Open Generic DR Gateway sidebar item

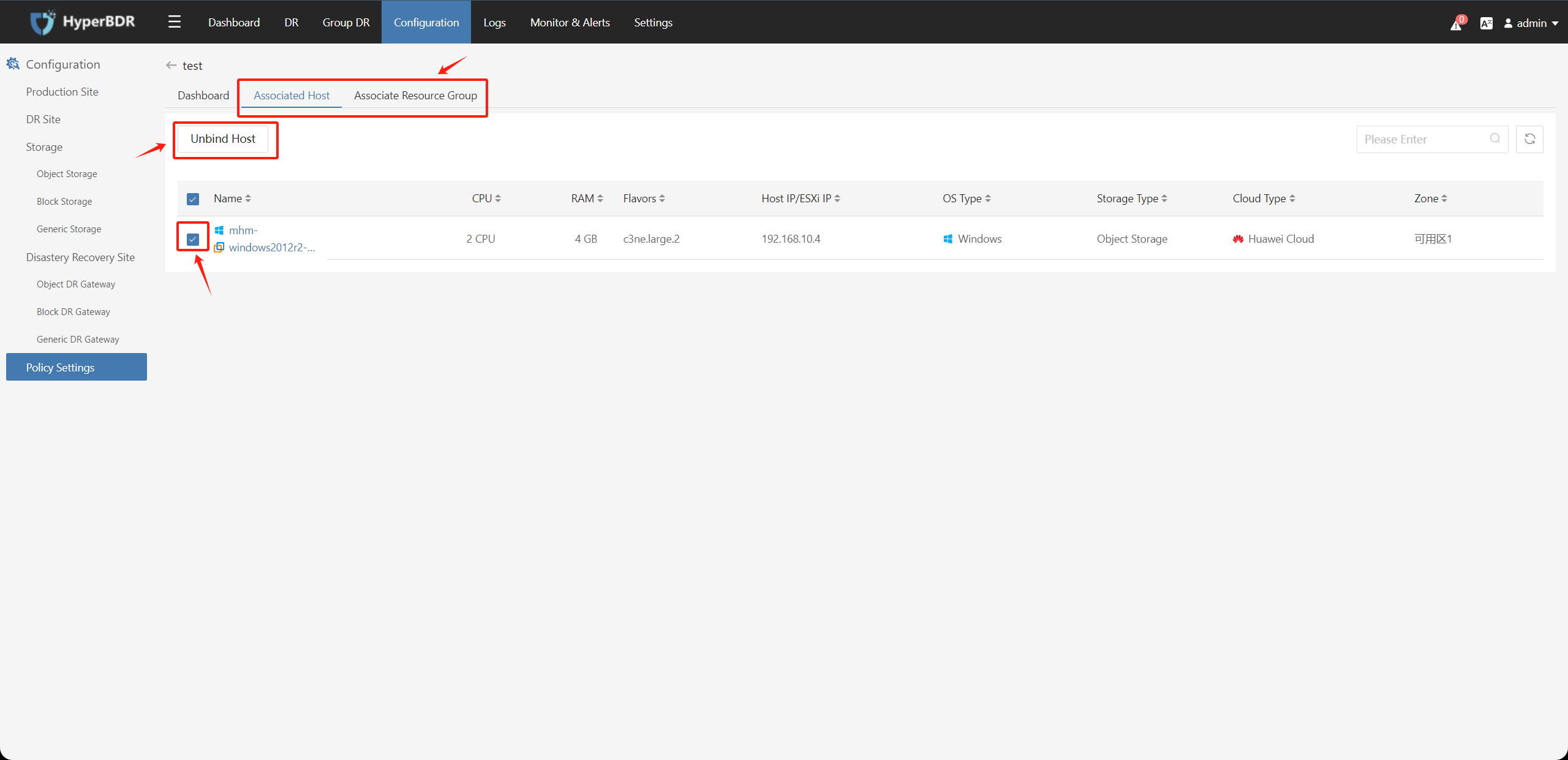coord(78,339)
